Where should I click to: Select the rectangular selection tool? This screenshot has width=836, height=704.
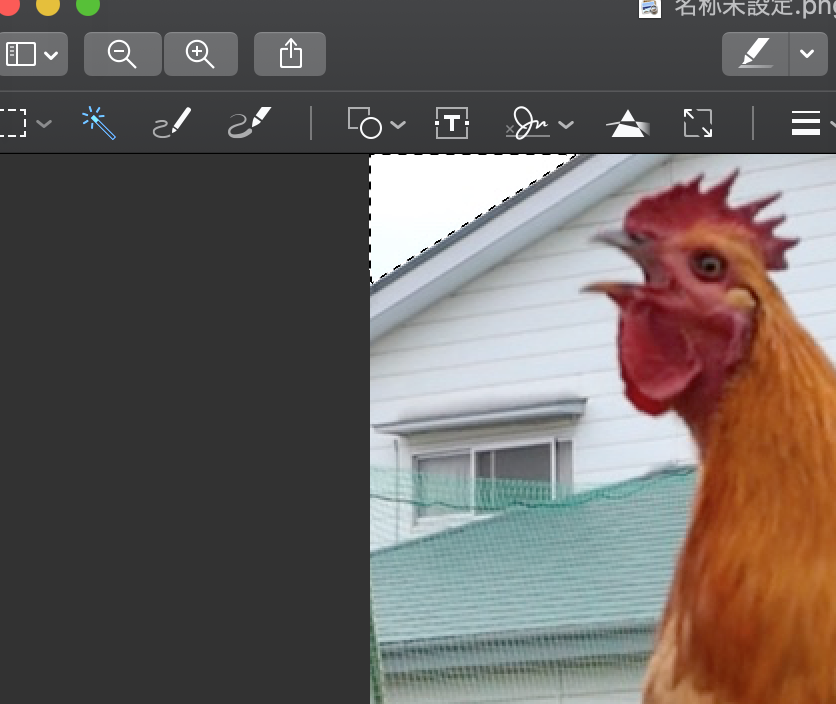[x=13, y=123]
